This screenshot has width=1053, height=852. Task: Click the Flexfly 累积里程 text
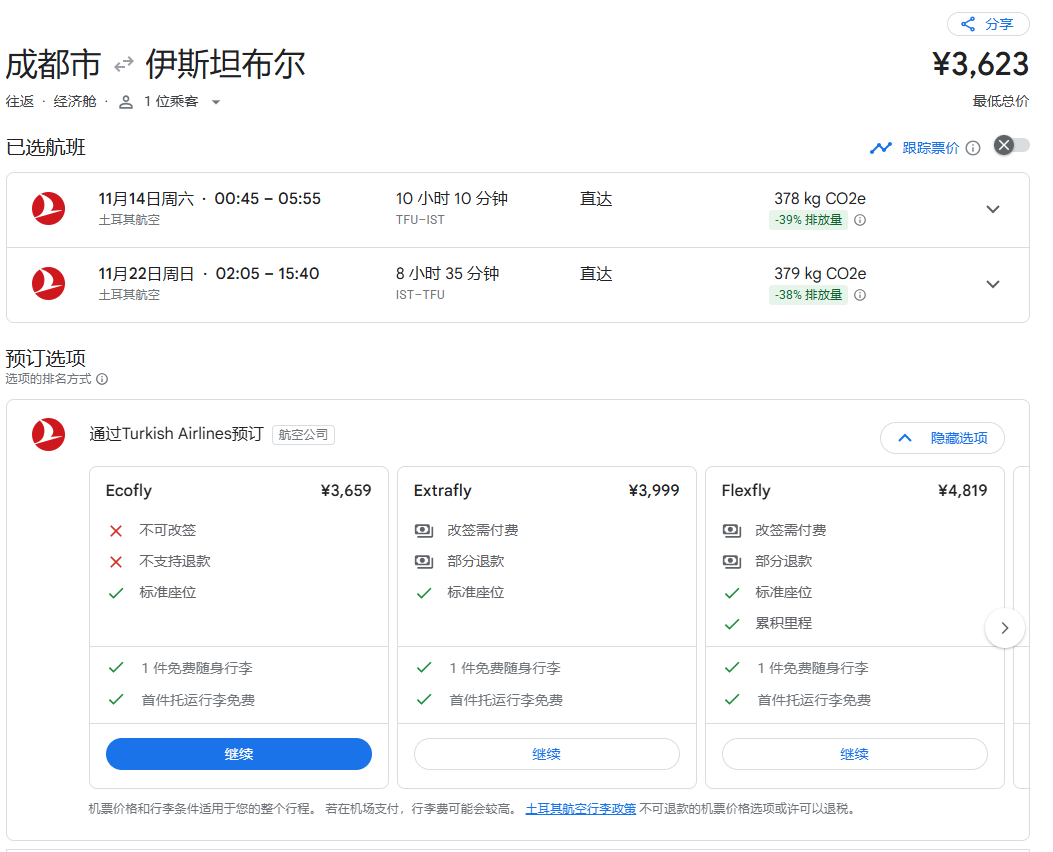pos(783,624)
